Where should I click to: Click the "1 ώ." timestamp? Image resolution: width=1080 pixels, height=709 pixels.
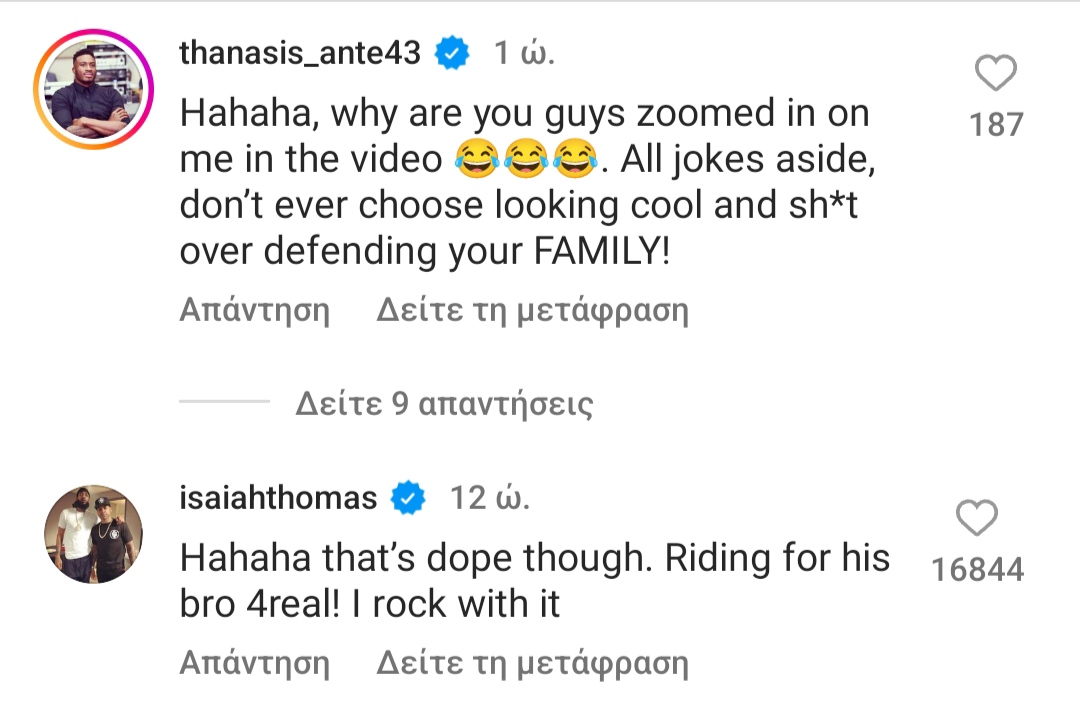pos(525,54)
